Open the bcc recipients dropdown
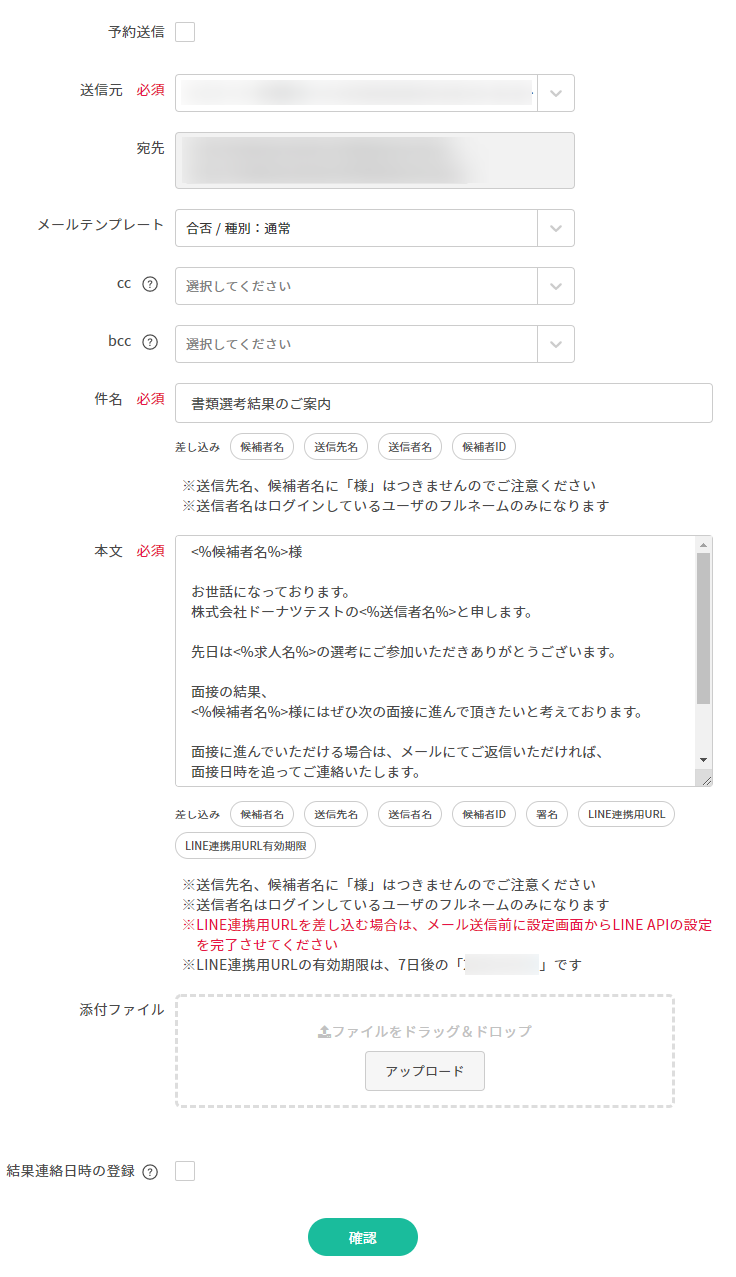 [556, 344]
